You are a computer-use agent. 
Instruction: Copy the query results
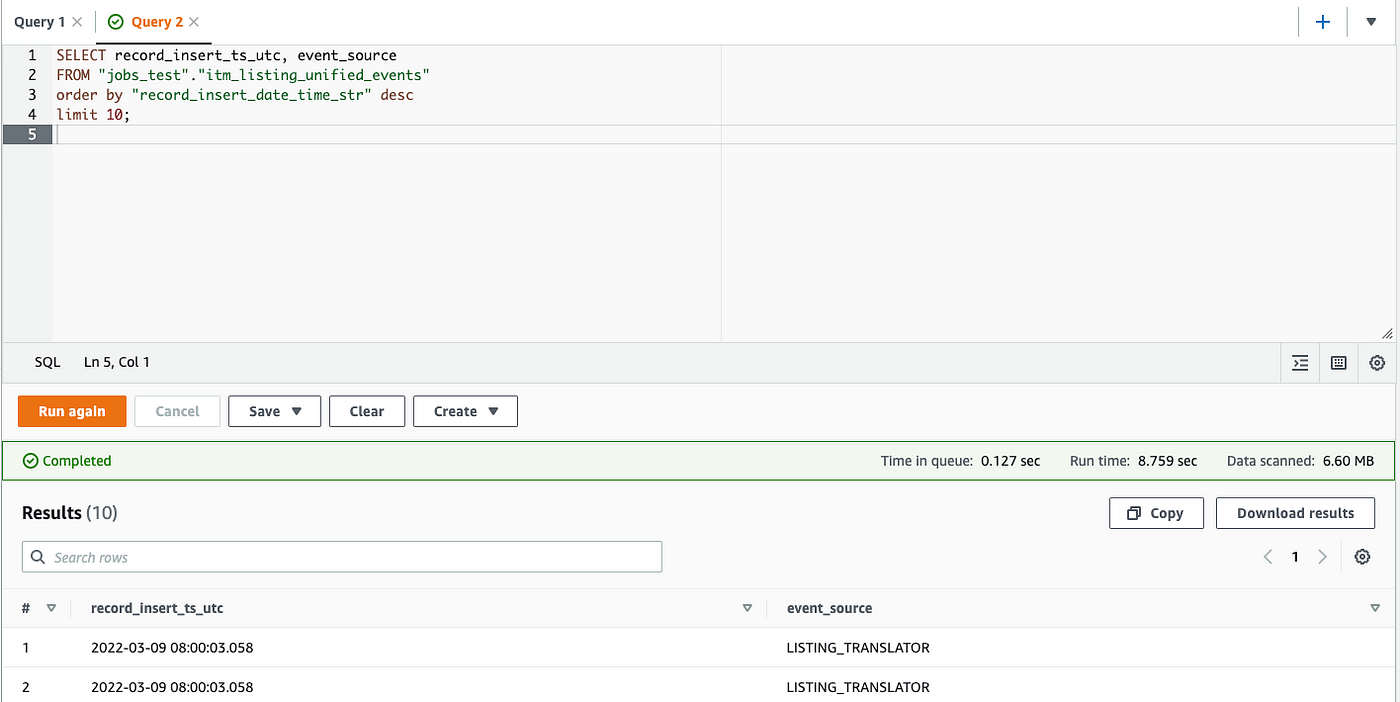point(1156,513)
